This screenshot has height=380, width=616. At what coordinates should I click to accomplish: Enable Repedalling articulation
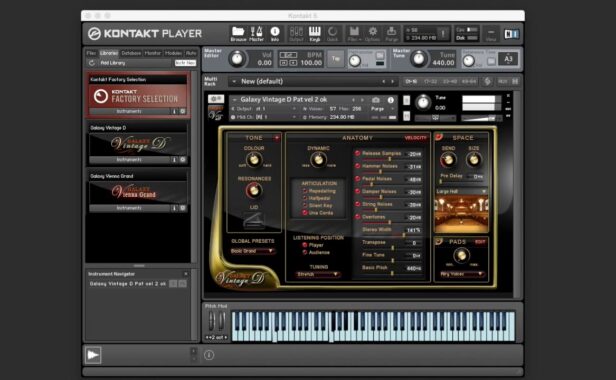[304, 191]
